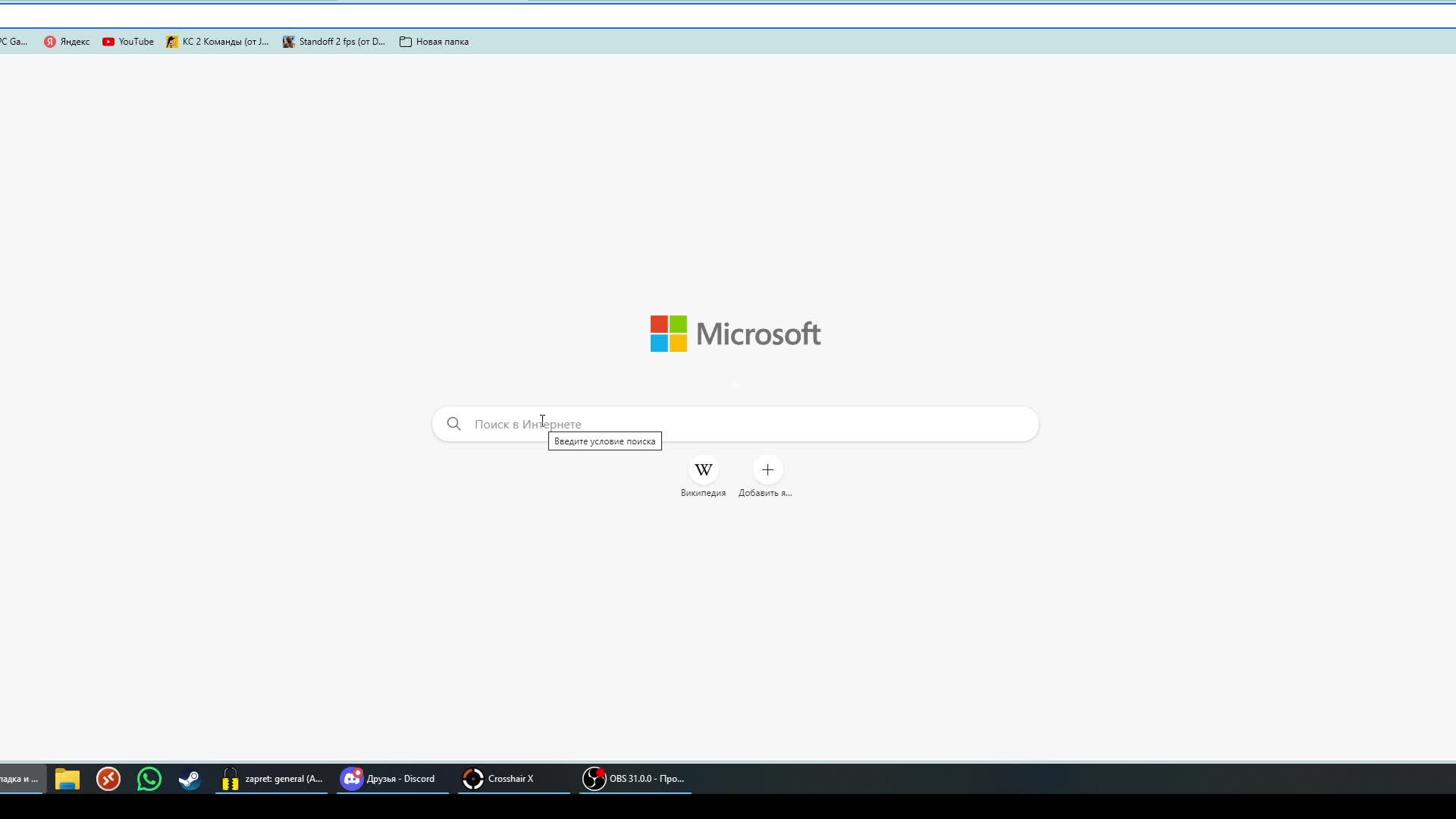This screenshot has width=1456, height=819.
Task: Open the Википедия quick link tile
Action: (703, 471)
